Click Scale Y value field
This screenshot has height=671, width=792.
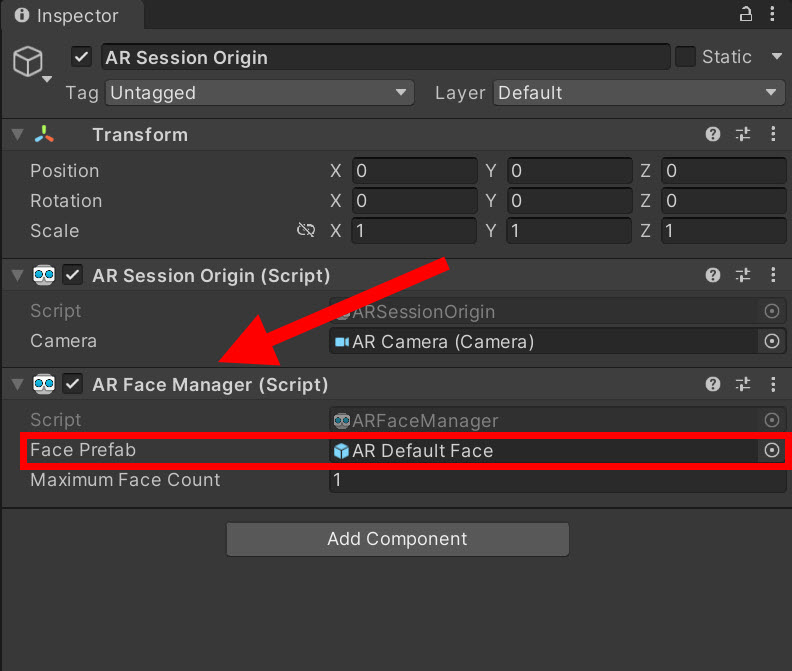569,231
